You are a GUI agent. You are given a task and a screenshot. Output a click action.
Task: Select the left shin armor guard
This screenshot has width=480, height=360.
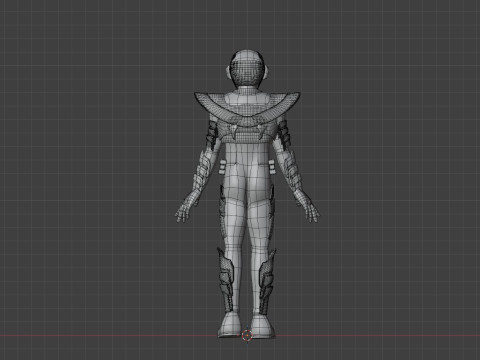(x=227, y=280)
